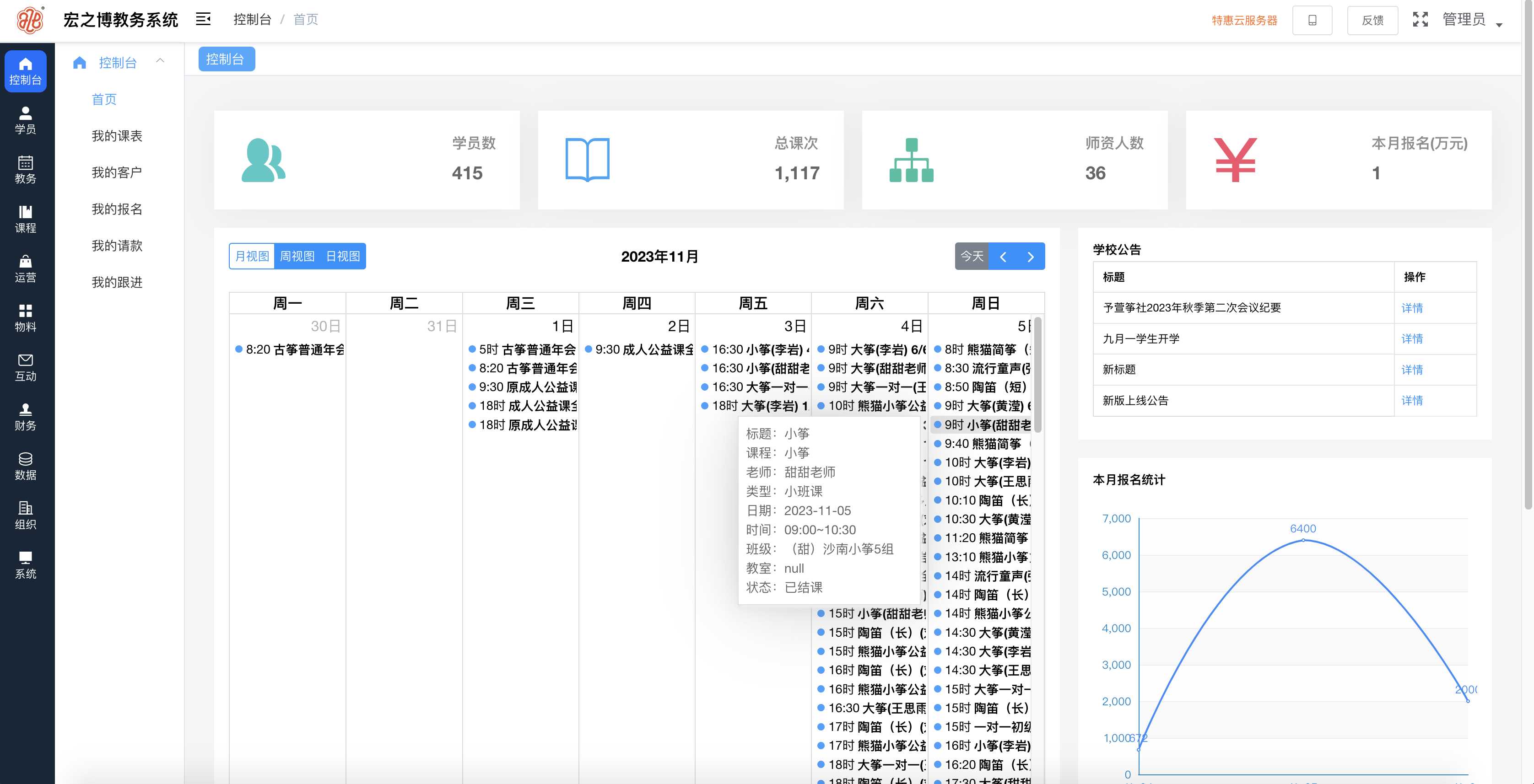Open the 运营 sidebar section

26,268
